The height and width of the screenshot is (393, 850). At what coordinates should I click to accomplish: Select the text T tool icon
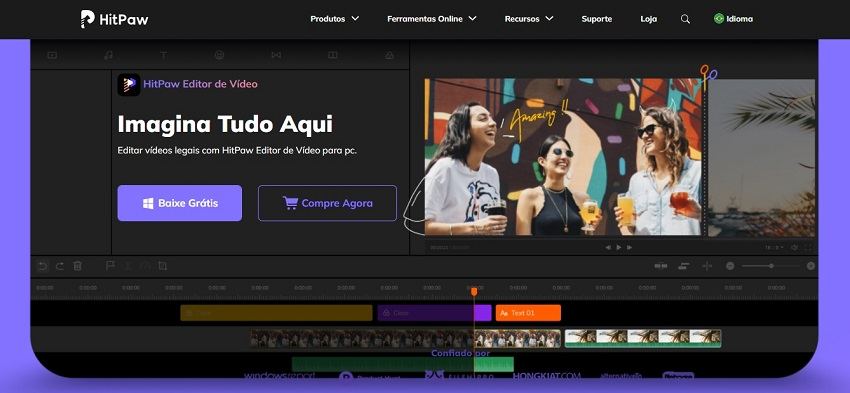(x=164, y=55)
